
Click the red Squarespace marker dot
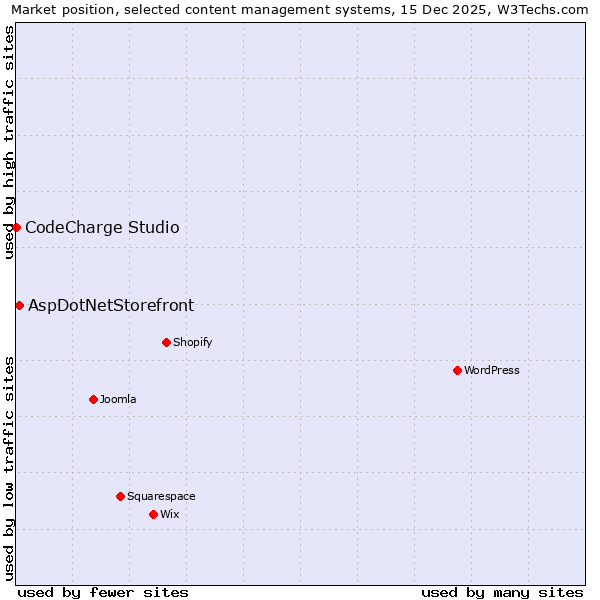pos(120,497)
